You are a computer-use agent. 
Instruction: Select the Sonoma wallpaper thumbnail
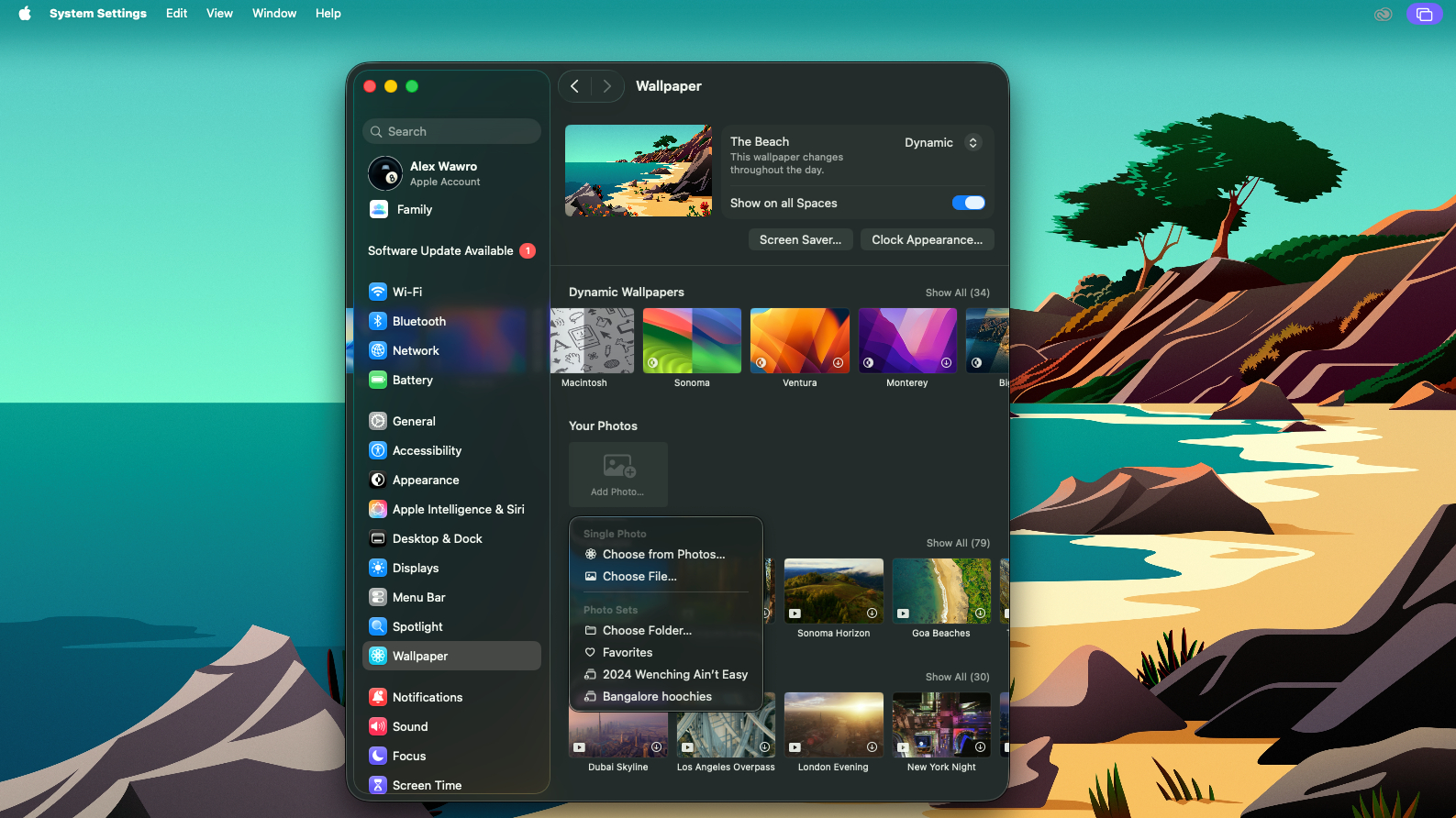coord(692,341)
